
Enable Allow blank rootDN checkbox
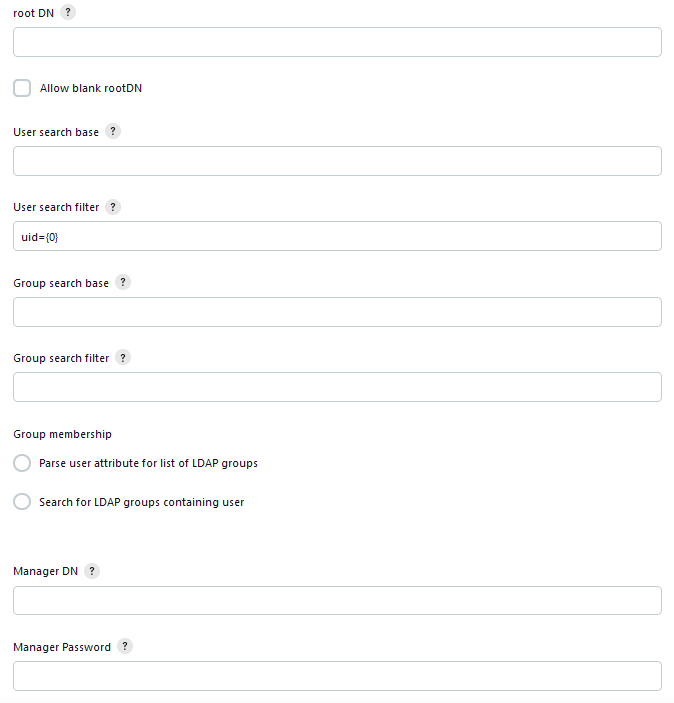click(x=22, y=88)
